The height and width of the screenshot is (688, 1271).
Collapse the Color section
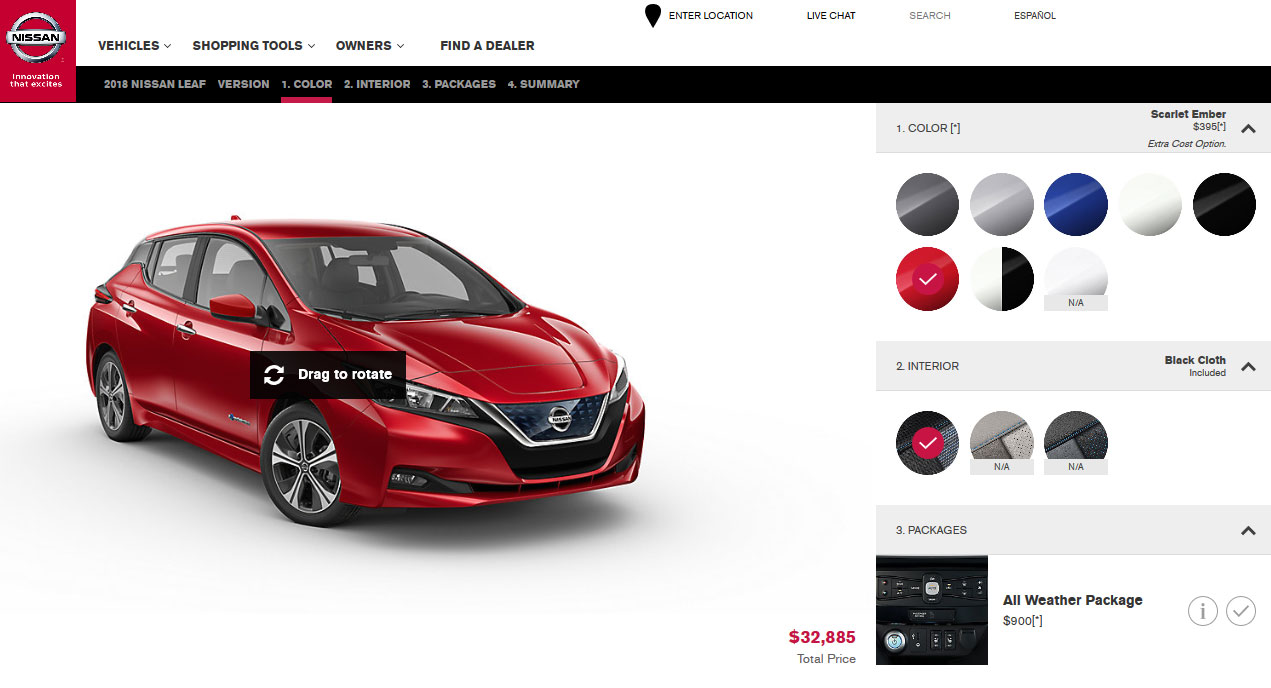[x=1247, y=128]
